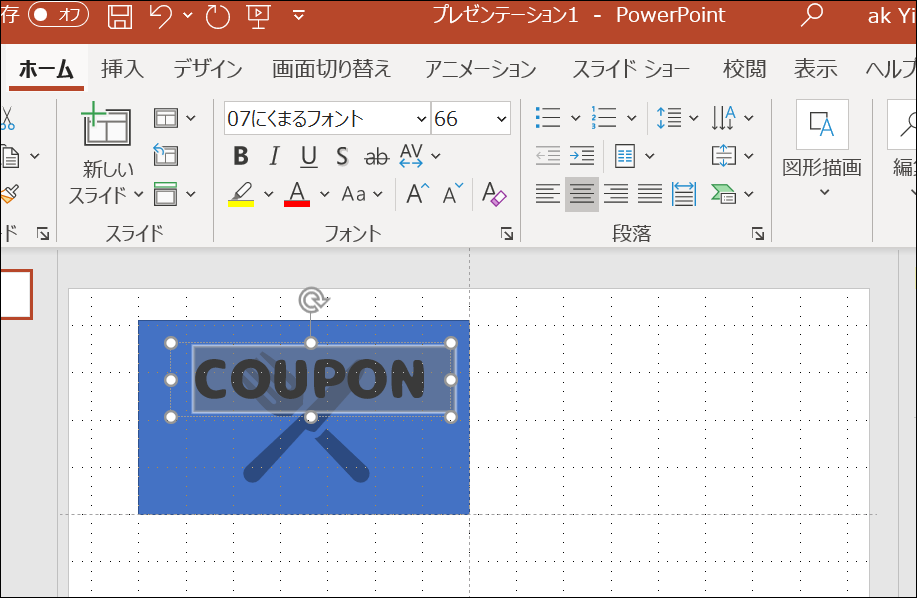Open the アニメーション tab
917x598 pixels.
[481, 69]
